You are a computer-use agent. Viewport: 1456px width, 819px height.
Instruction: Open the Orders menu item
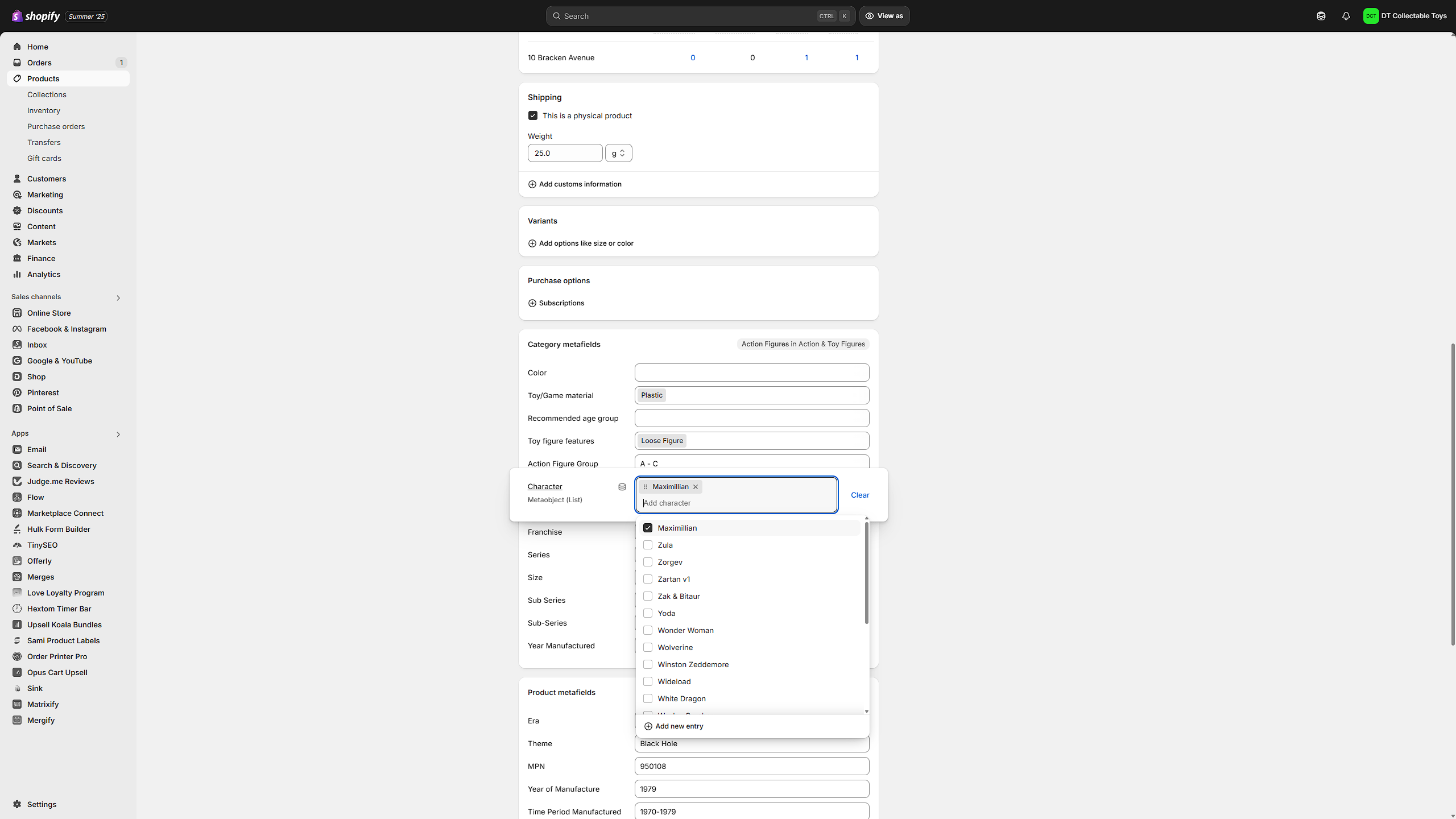click(x=39, y=63)
